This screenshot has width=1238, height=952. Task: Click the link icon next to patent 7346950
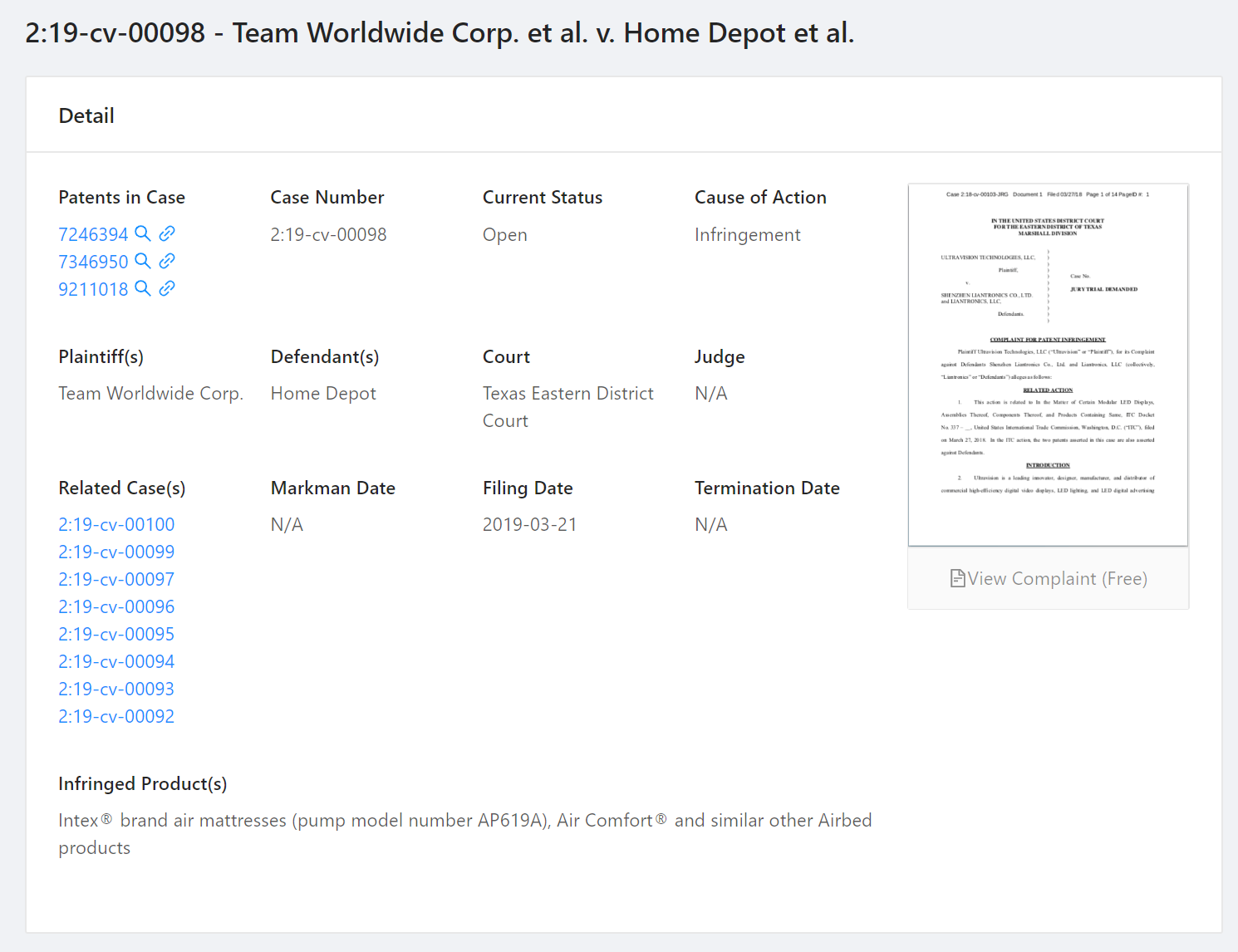167,261
